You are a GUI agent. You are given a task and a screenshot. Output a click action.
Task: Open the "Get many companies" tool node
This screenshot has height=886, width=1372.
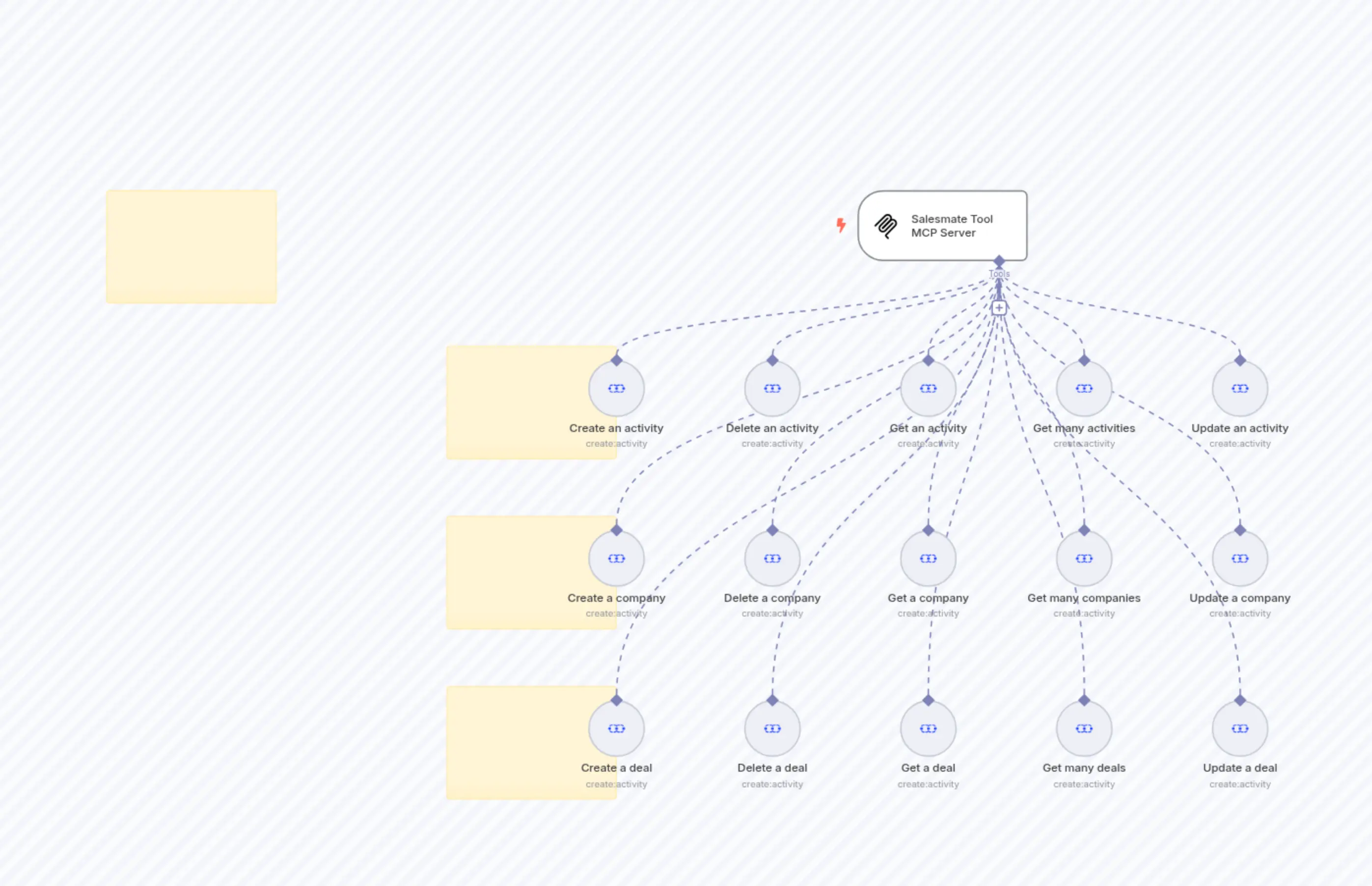click(x=1083, y=558)
